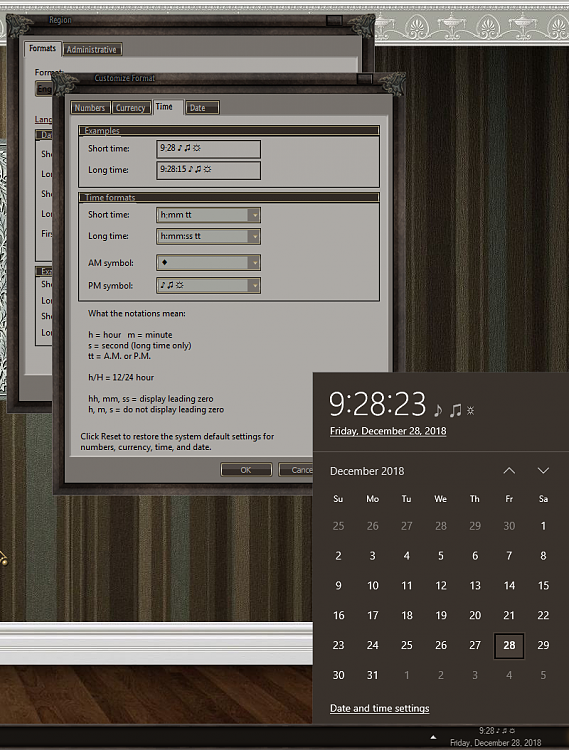The width and height of the screenshot is (569, 750).
Task: Open the PM symbol dropdown
Action: click(x=255, y=286)
